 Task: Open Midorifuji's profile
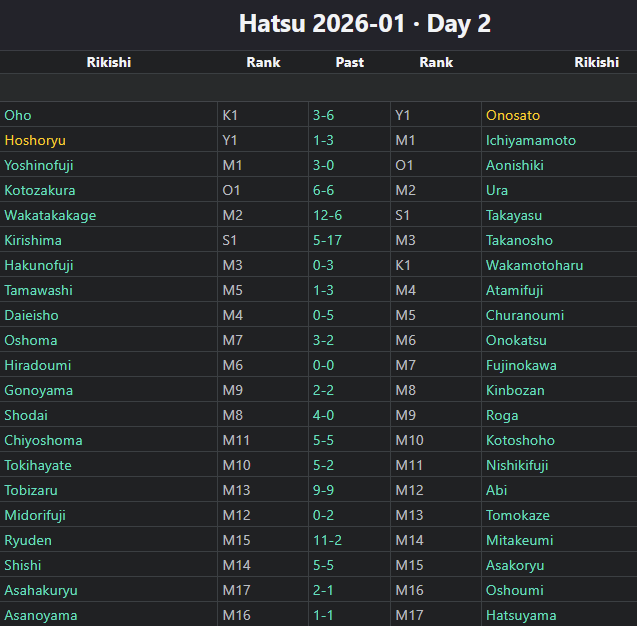point(35,516)
